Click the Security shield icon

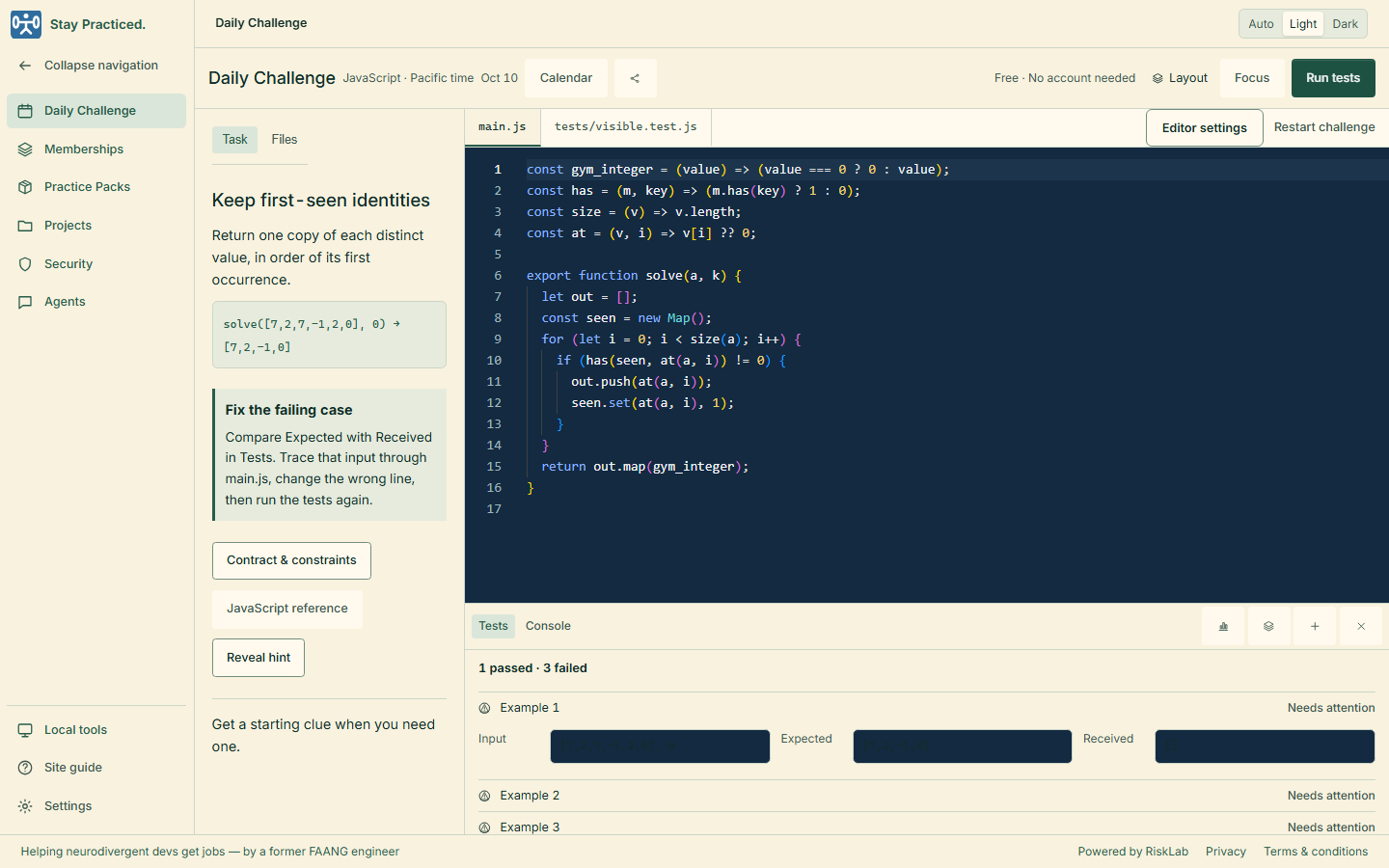(x=25, y=264)
